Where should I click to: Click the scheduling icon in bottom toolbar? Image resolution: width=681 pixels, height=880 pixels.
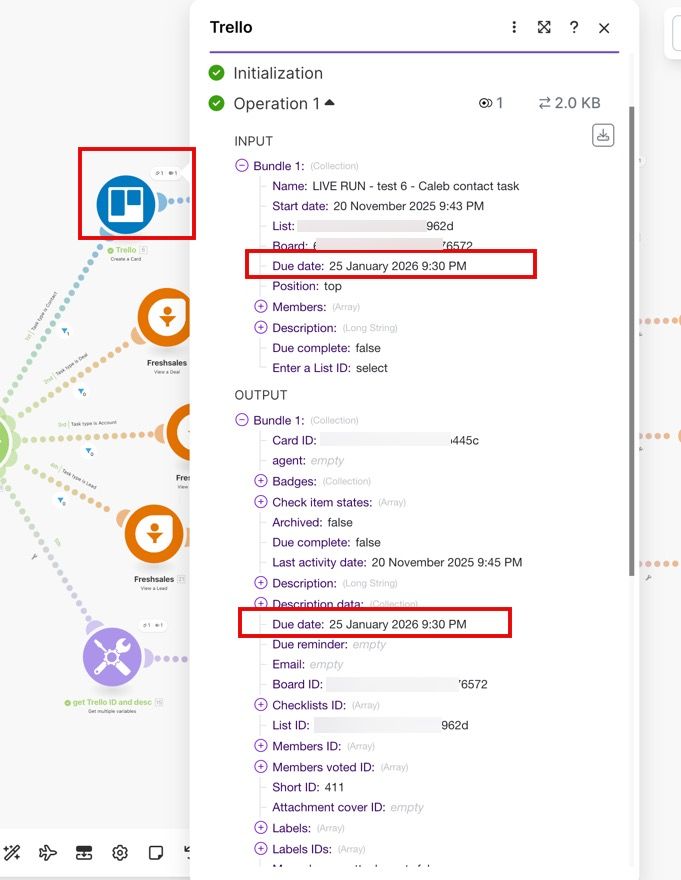pyautogui.click(x=84, y=853)
